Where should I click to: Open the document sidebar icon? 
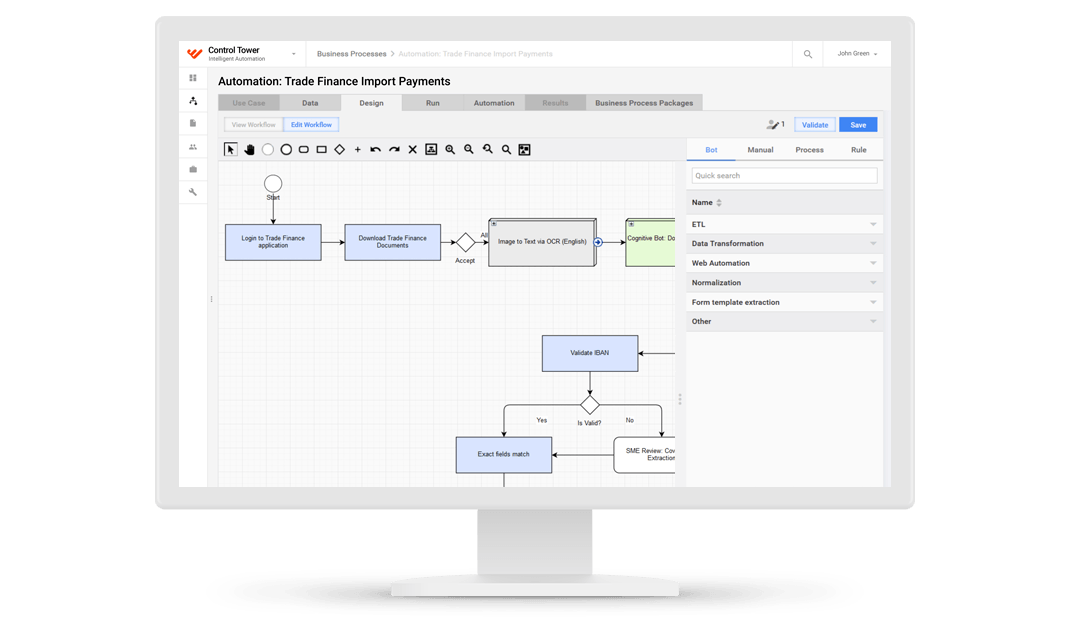(x=193, y=123)
